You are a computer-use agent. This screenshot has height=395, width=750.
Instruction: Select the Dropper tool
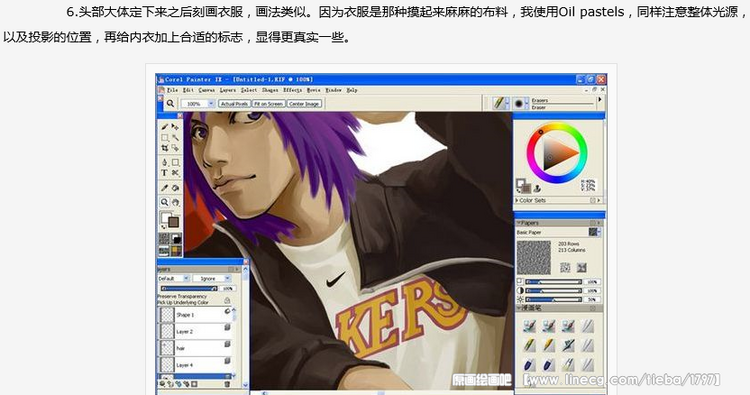165,188
